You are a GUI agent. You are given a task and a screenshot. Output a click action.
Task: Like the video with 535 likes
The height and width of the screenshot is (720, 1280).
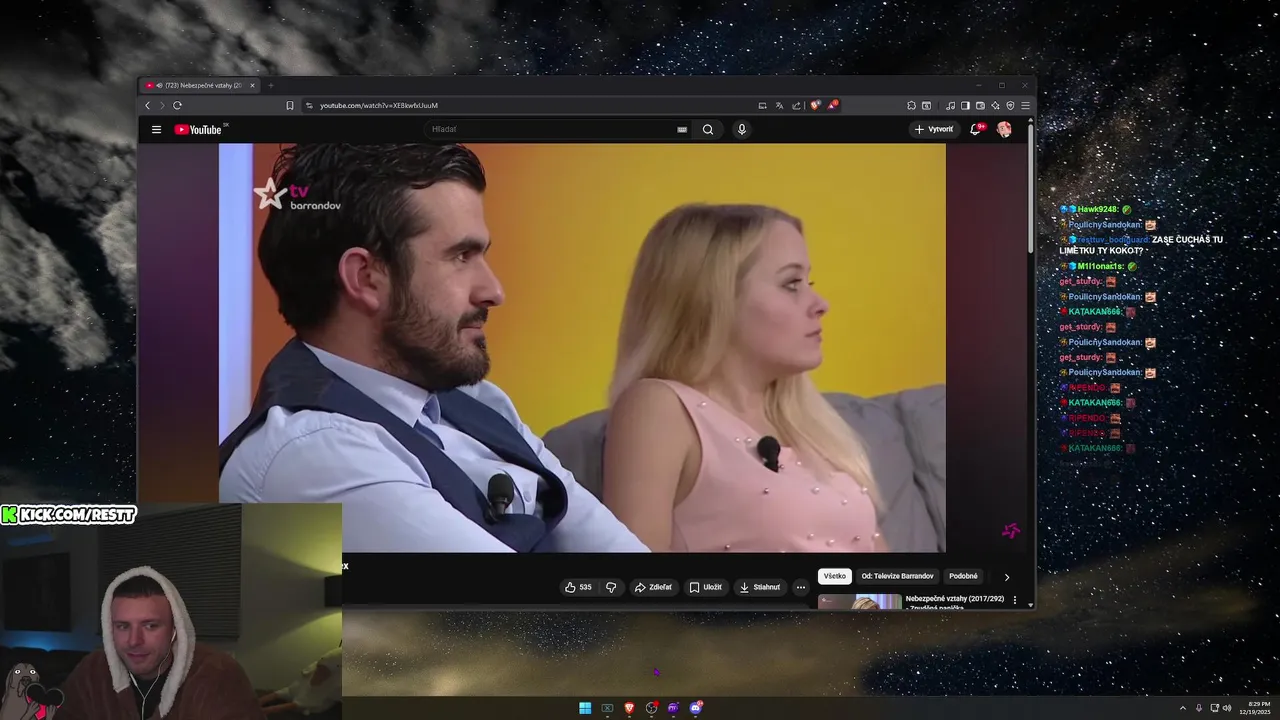(578, 587)
